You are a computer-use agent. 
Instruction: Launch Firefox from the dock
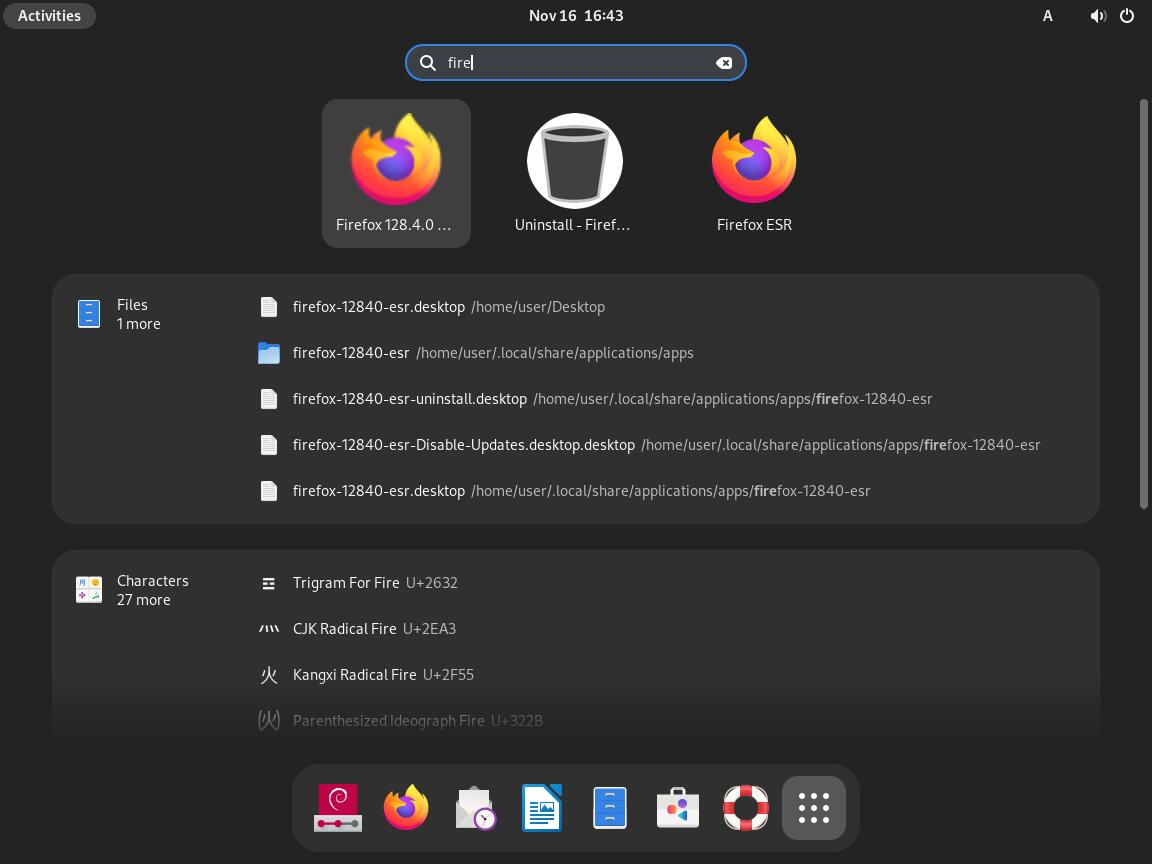point(406,807)
